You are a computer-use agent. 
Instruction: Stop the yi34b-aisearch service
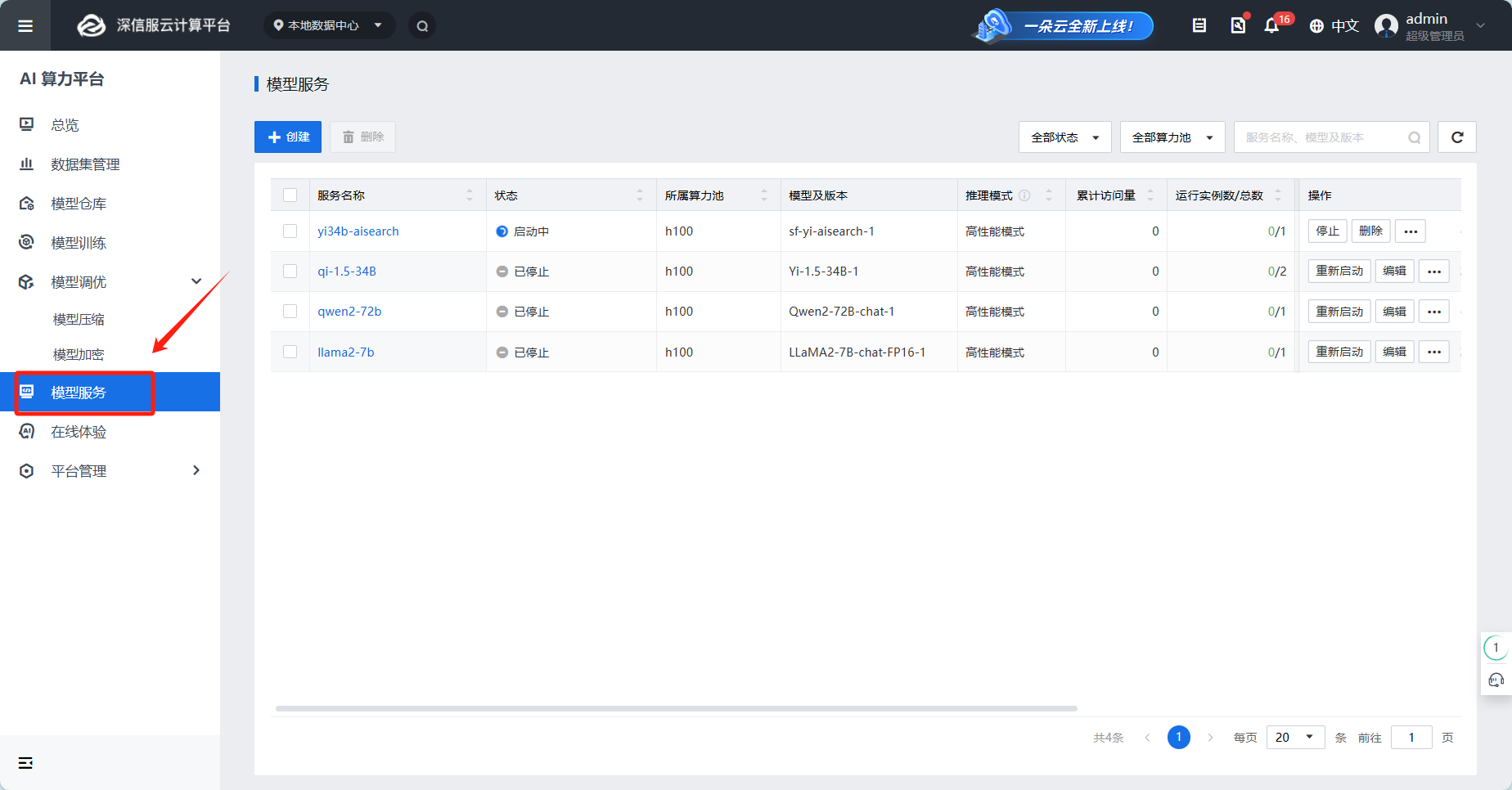pyautogui.click(x=1327, y=231)
